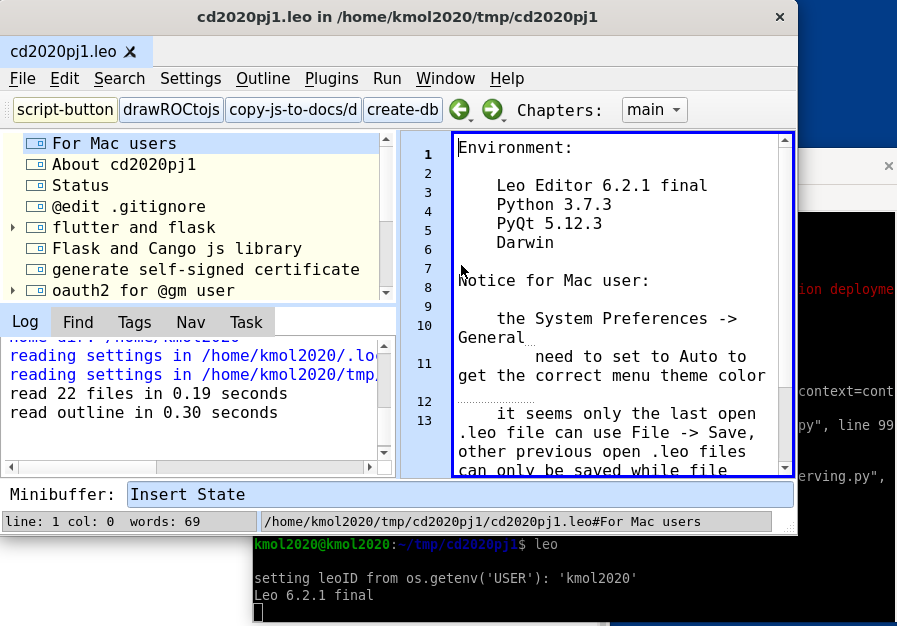Click the icon next to 'generate self-signed certificate'
Viewport: 897px width, 626px height.
[36, 270]
